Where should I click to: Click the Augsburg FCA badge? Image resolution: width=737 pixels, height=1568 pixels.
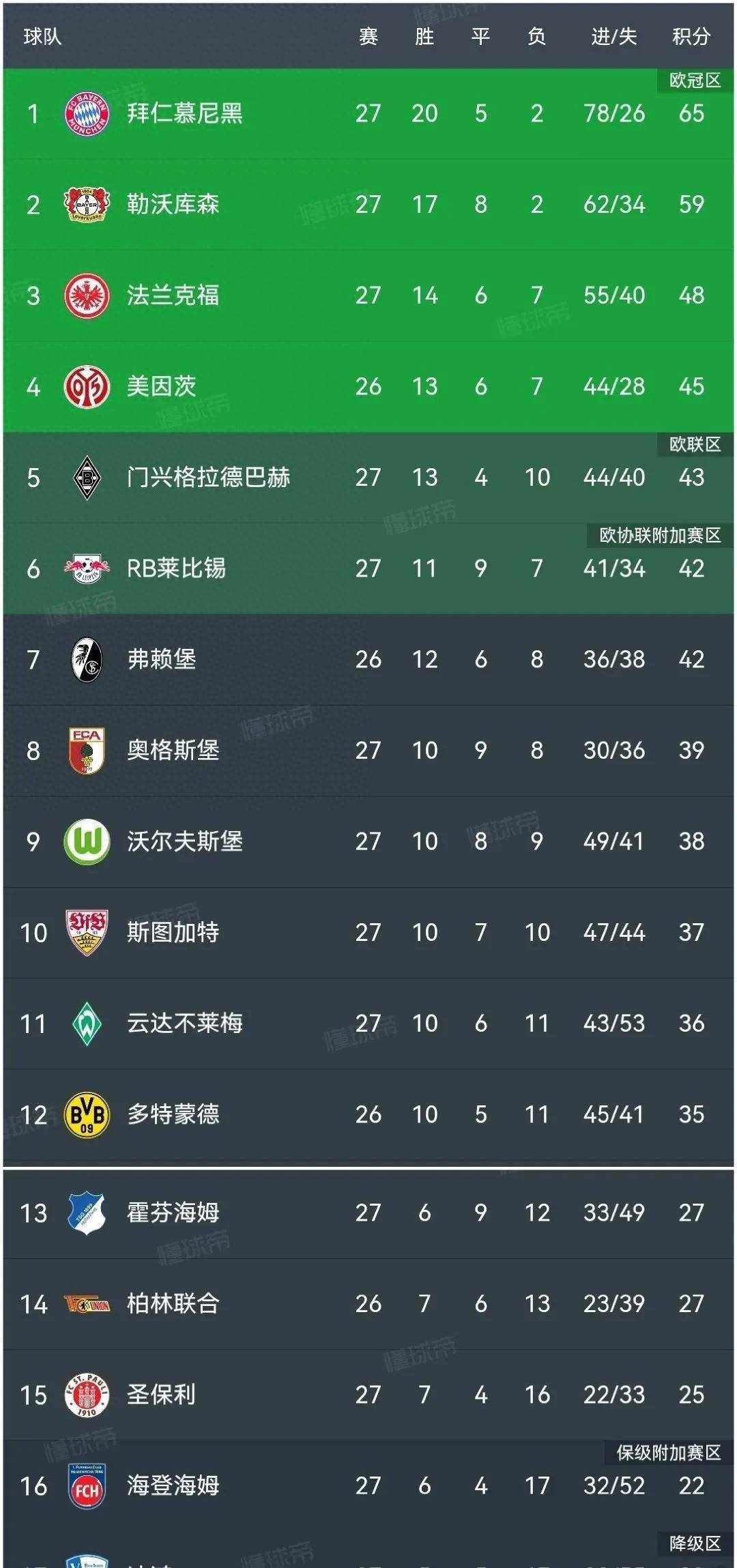click(x=87, y=750)
